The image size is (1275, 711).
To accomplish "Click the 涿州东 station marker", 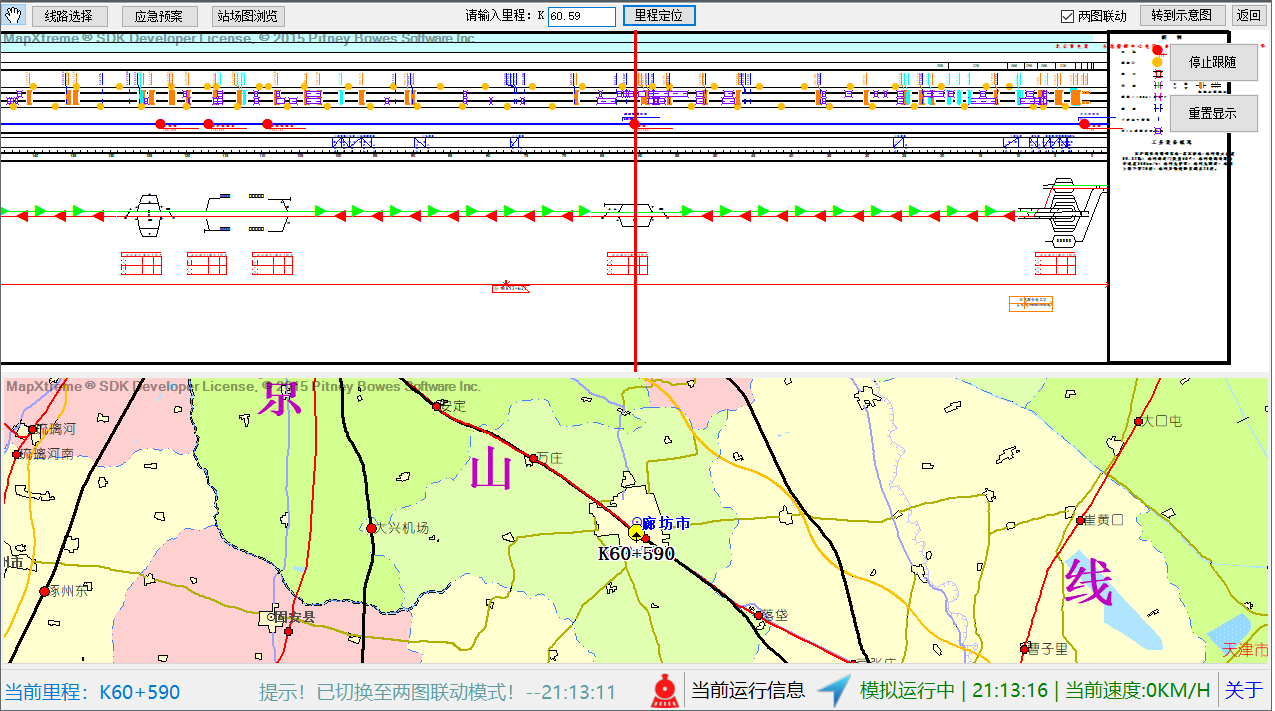I will click(x=44, y=591).
